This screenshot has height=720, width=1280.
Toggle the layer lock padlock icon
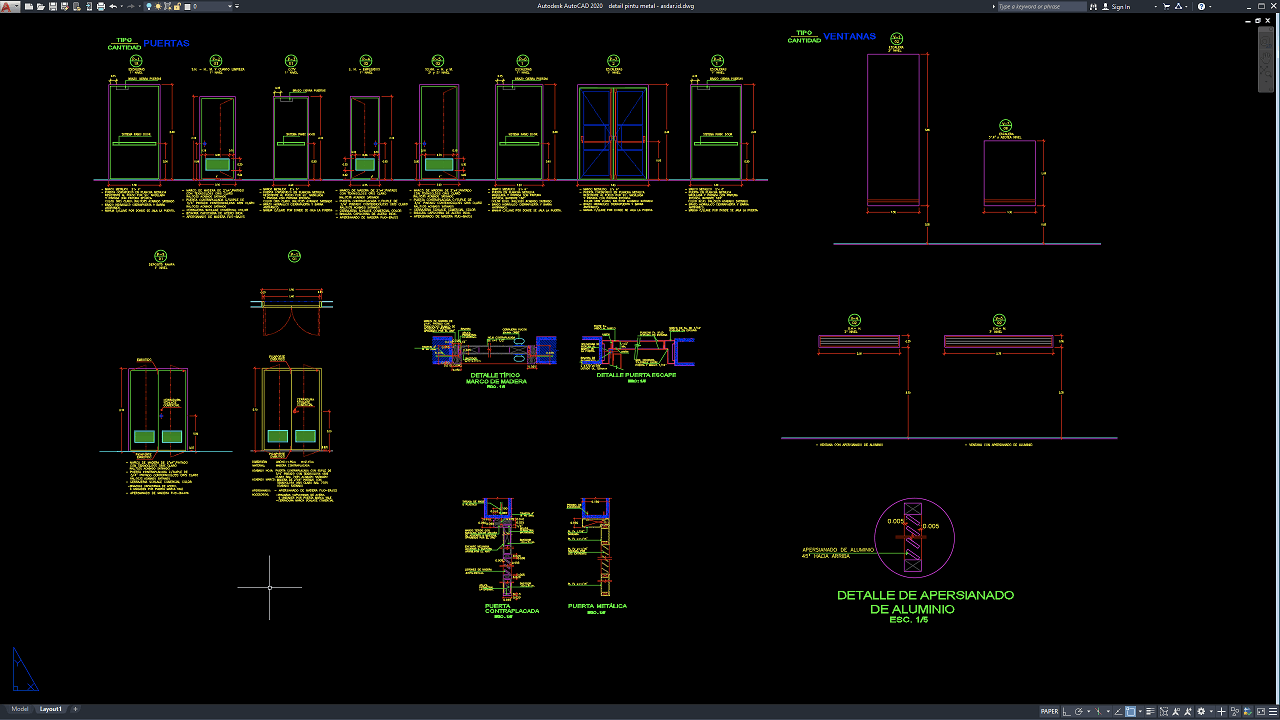pos(177,6)
